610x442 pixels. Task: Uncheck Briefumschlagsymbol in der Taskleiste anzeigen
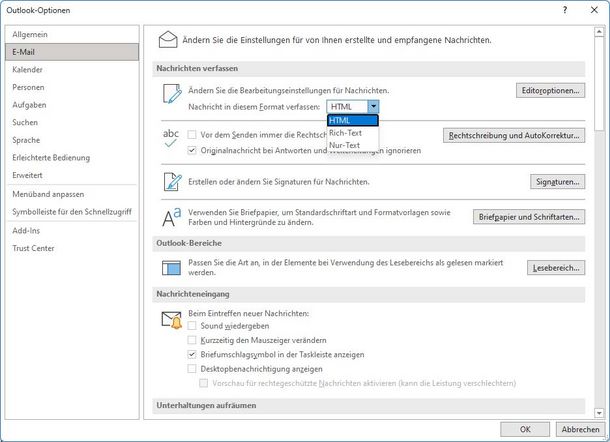point(192,354)
